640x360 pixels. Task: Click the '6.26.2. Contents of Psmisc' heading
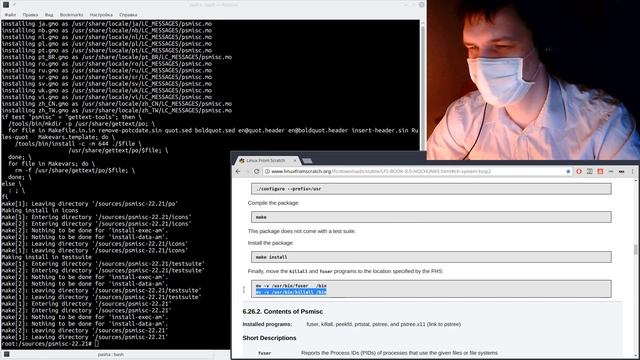(x=282, y=311)
